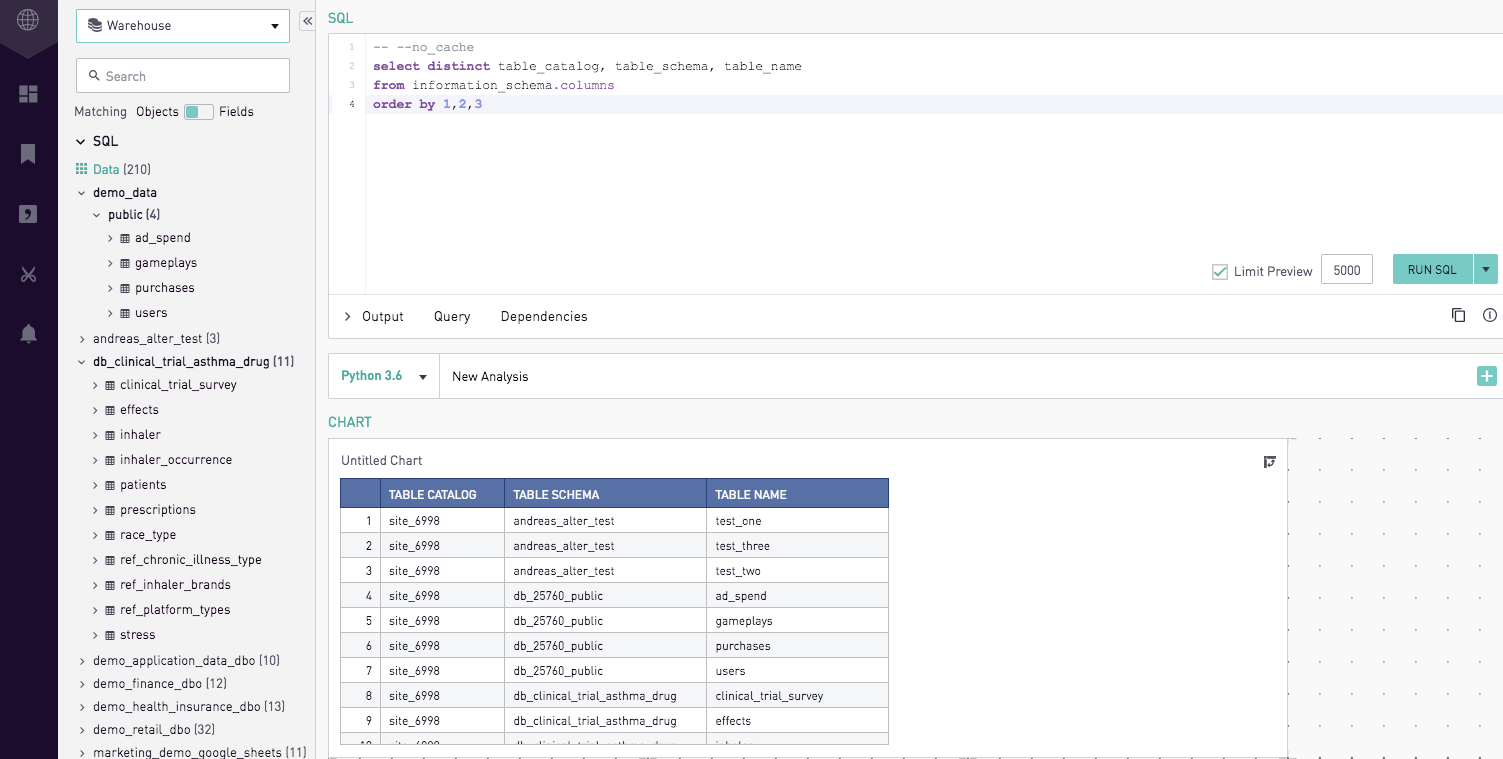Viewport: 1503px width, 759px height.
Task: Click the test_three cell in results table
Action: click(x=797, y=546)
